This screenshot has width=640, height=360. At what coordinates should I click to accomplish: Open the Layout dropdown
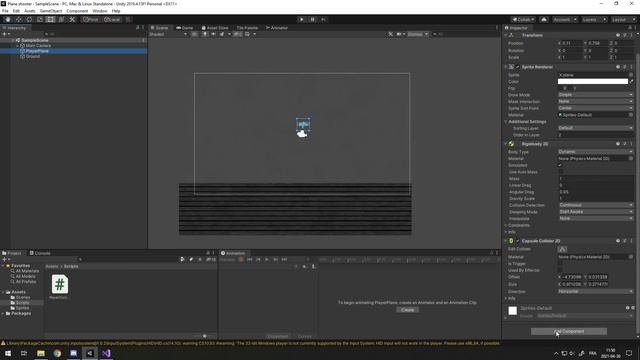623,20
